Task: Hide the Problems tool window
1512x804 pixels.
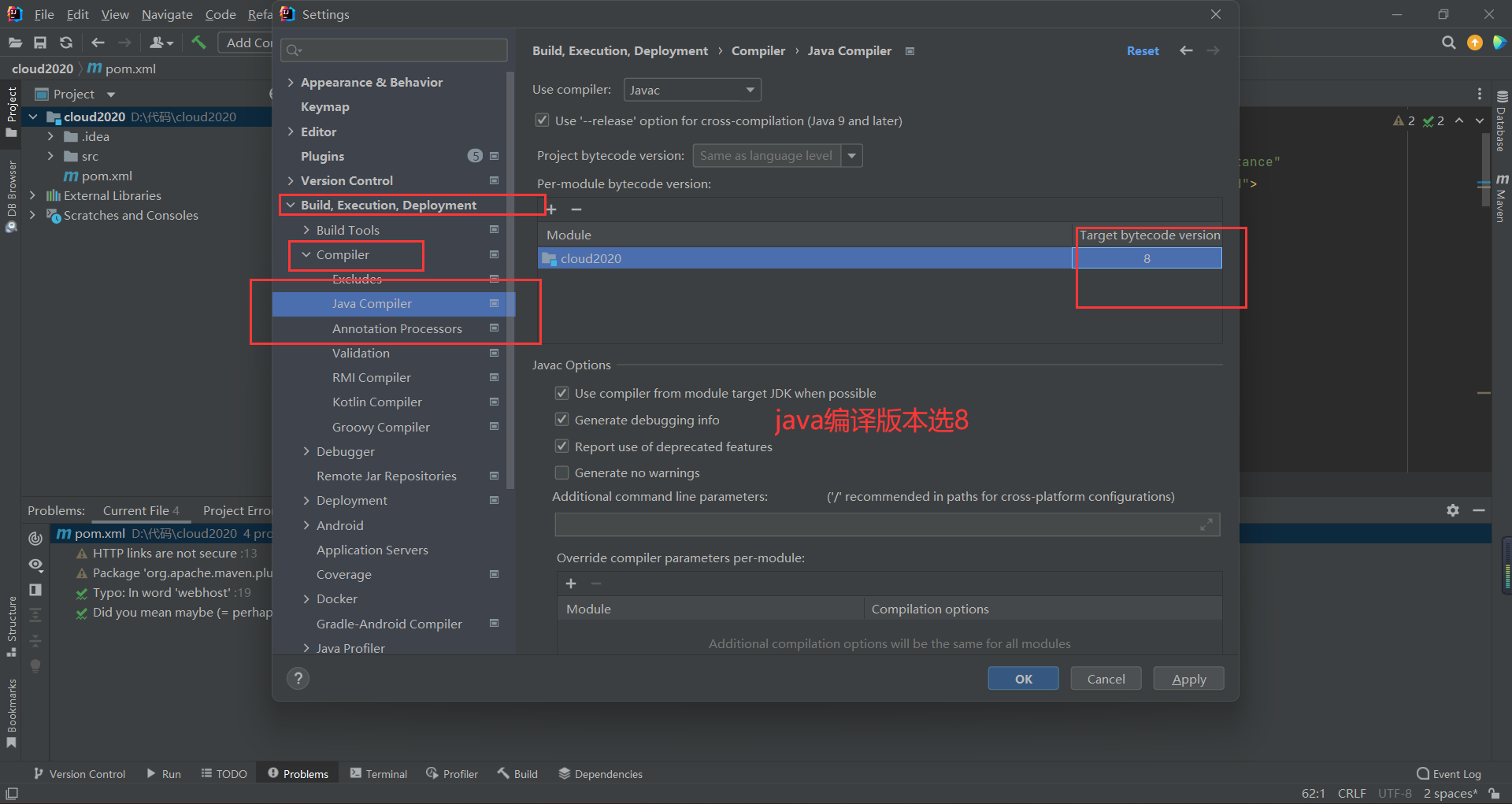Action: pos(1479,510)
